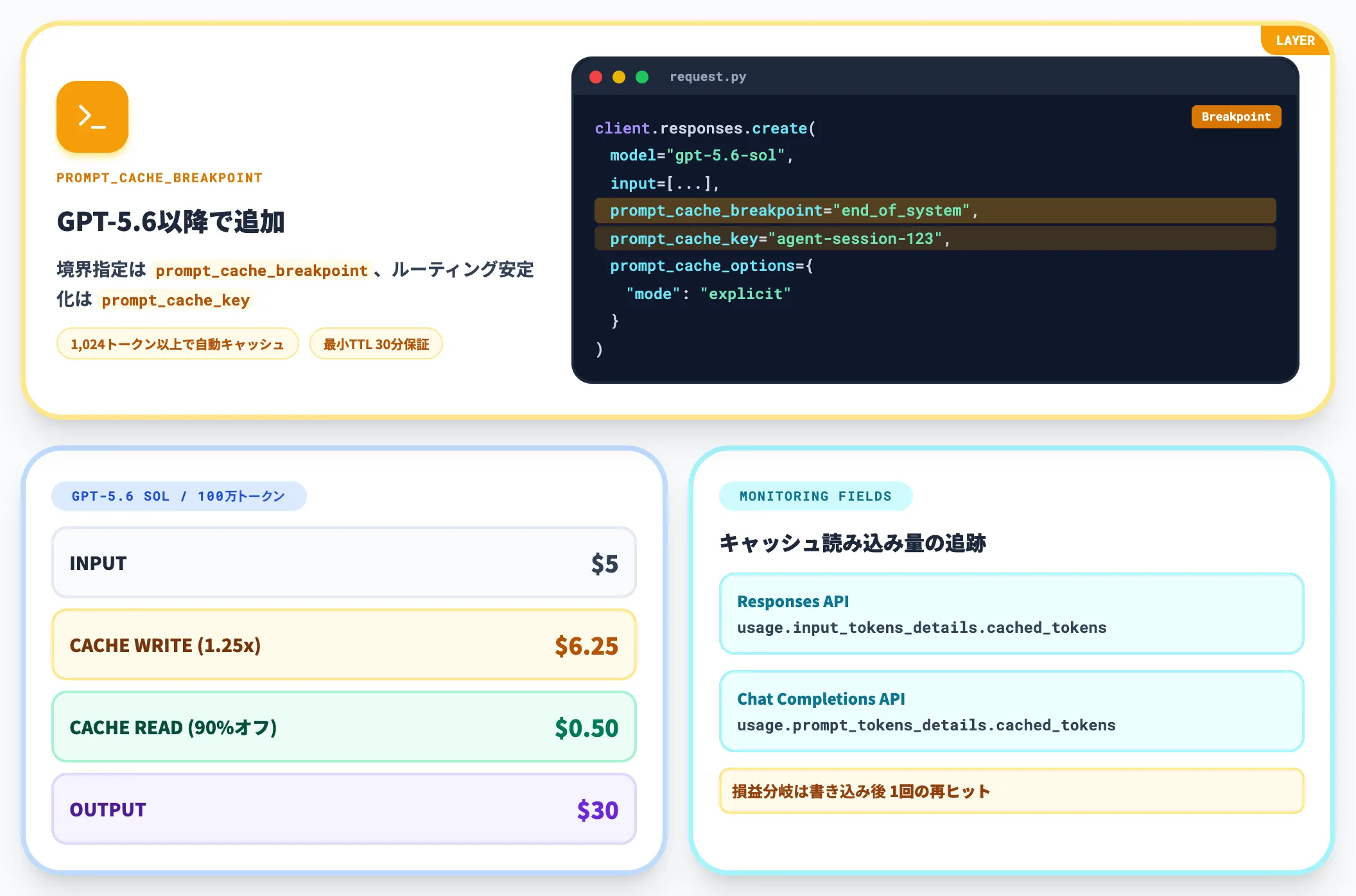1356x896 pixels.
Task: Click usage.input_tokens_details.cached_tokens text
Action: click(921, 628)
